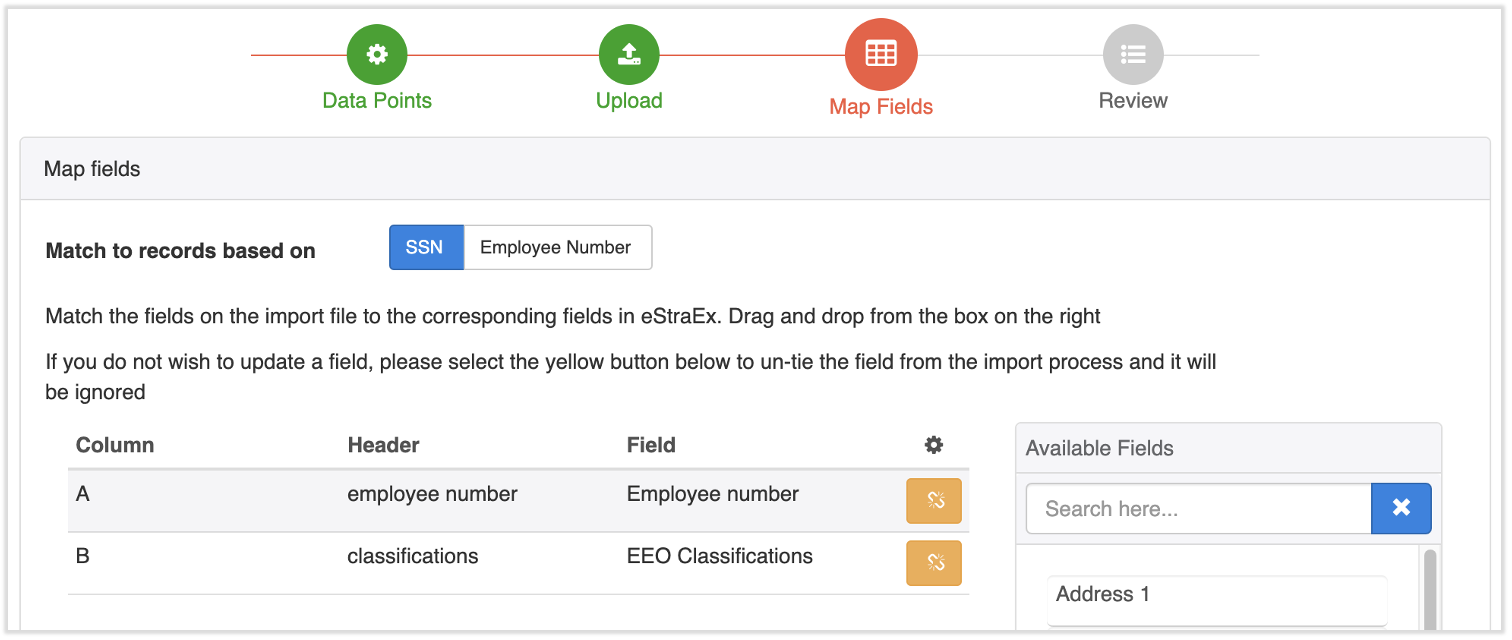Click the Available Fields list scrollbar
Viewport: 1512px width, 640px height.
click(1430, 590)
